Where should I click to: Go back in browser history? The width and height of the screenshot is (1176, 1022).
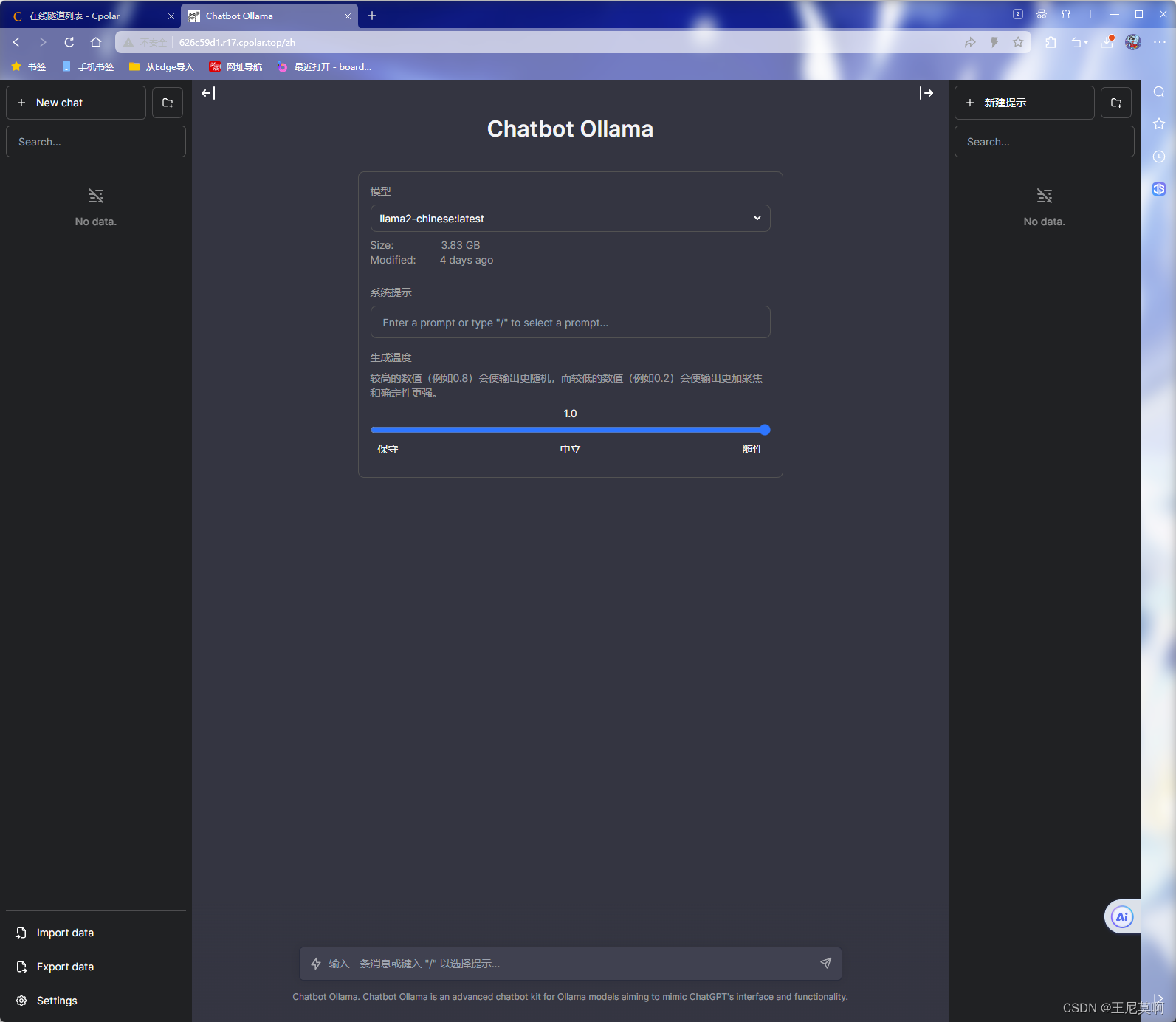(x=16, y=42)
